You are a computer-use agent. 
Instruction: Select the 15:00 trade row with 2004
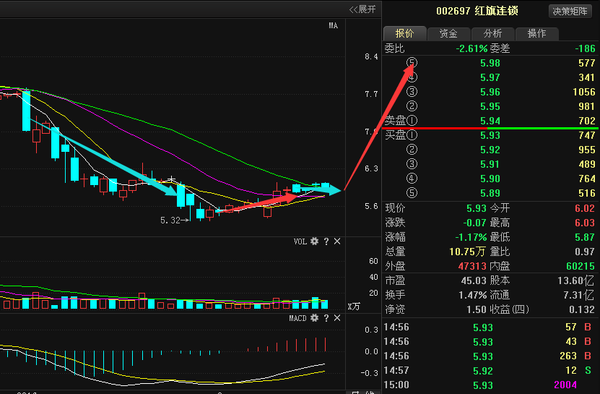tap(491, 384)
